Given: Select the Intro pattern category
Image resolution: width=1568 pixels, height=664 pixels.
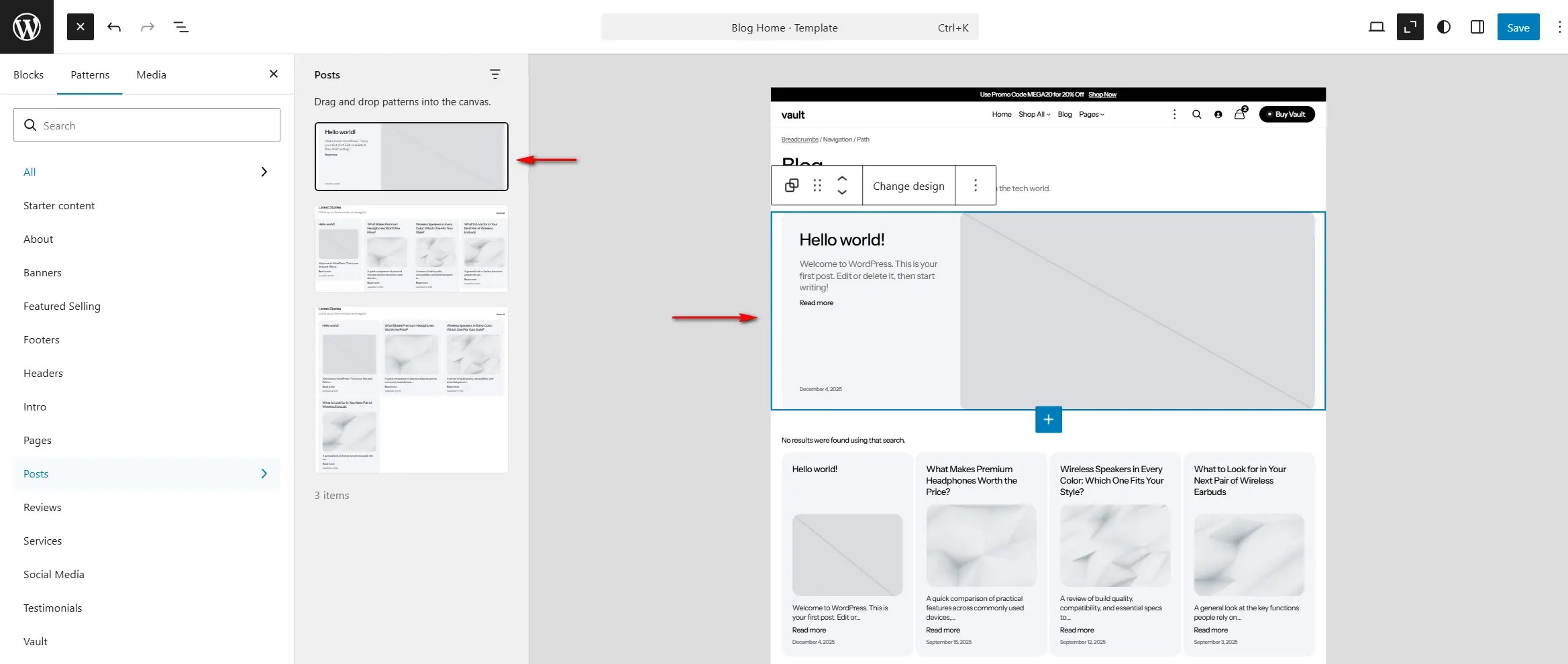Looking at the screenshot, I should (x=146, y=406).
